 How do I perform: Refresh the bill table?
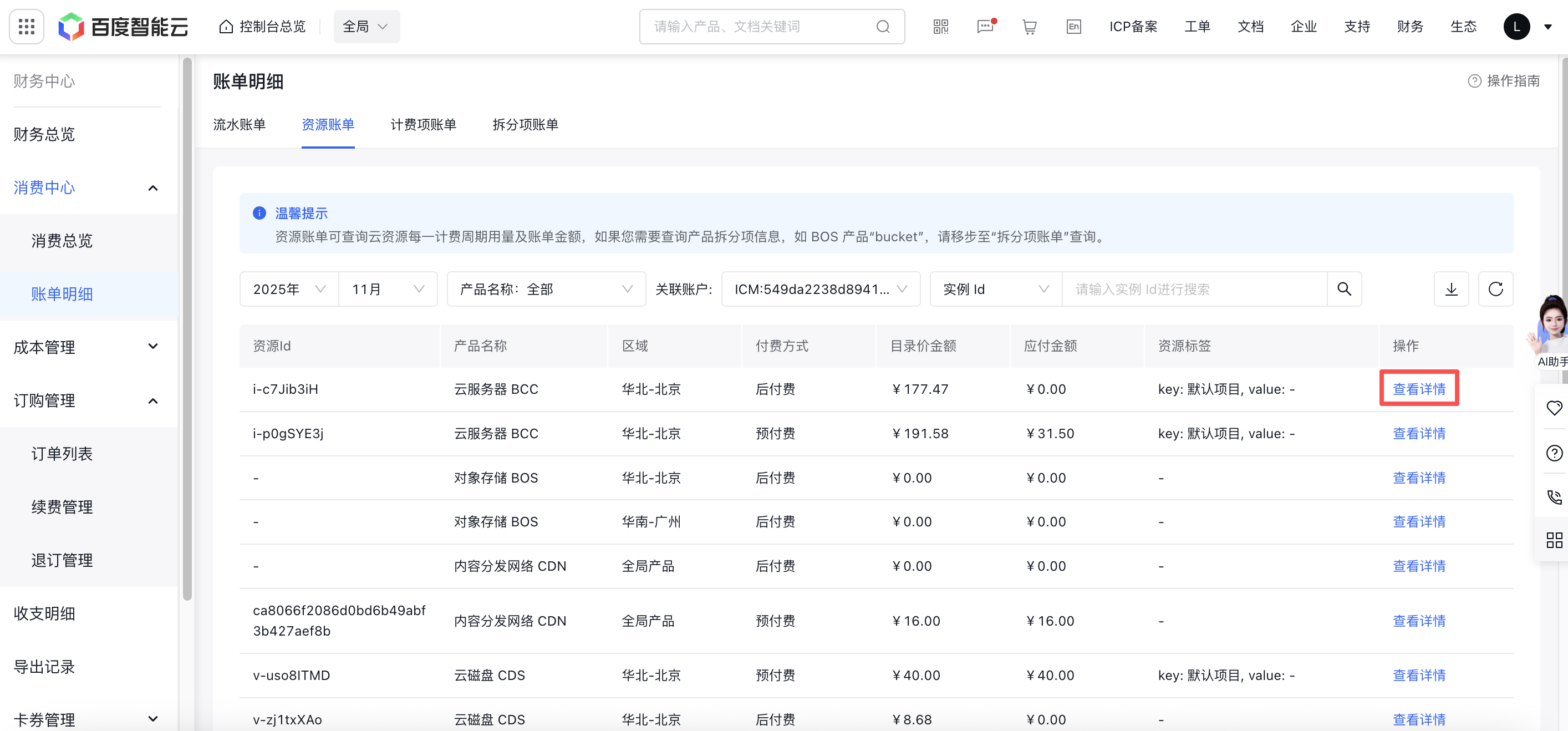click(1495, 289)
